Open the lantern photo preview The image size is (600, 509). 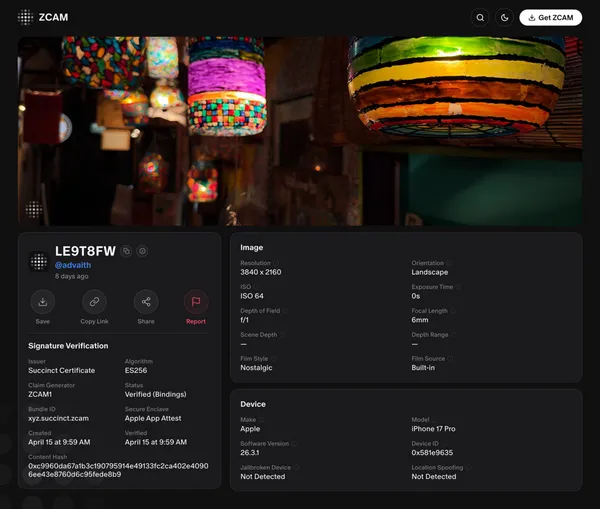coord(300,130)
